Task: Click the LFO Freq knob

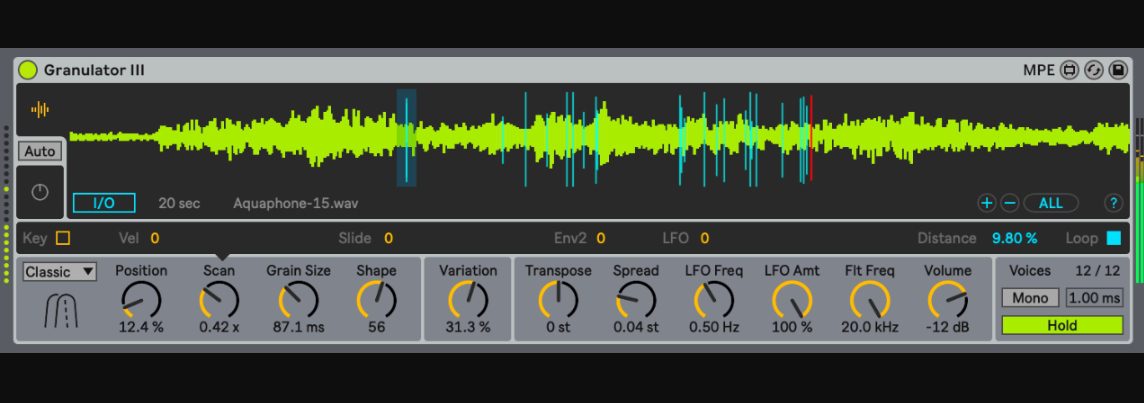Action: pyautogui.click(x=714, y=300)
